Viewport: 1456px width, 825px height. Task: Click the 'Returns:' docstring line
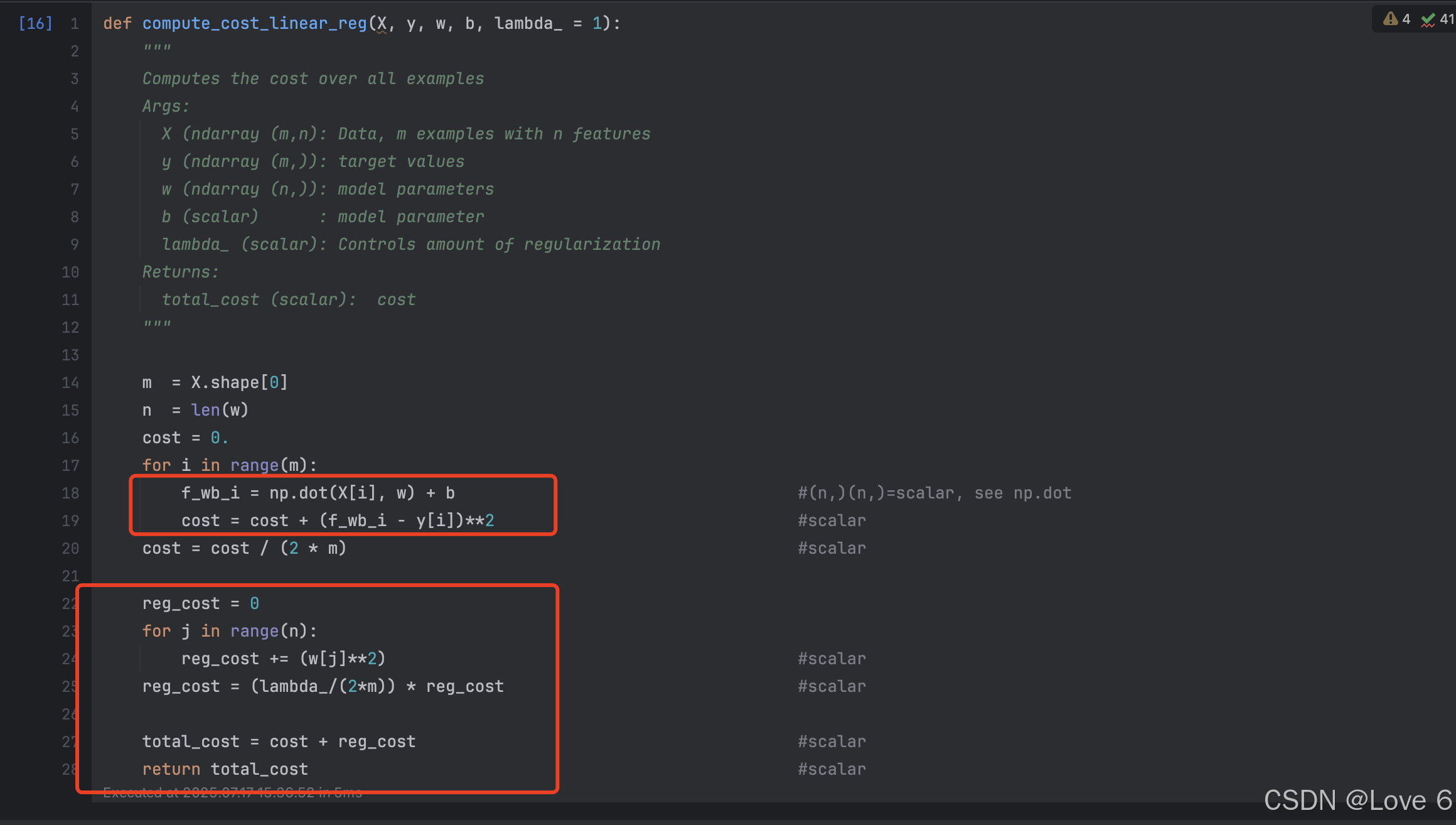181,272
